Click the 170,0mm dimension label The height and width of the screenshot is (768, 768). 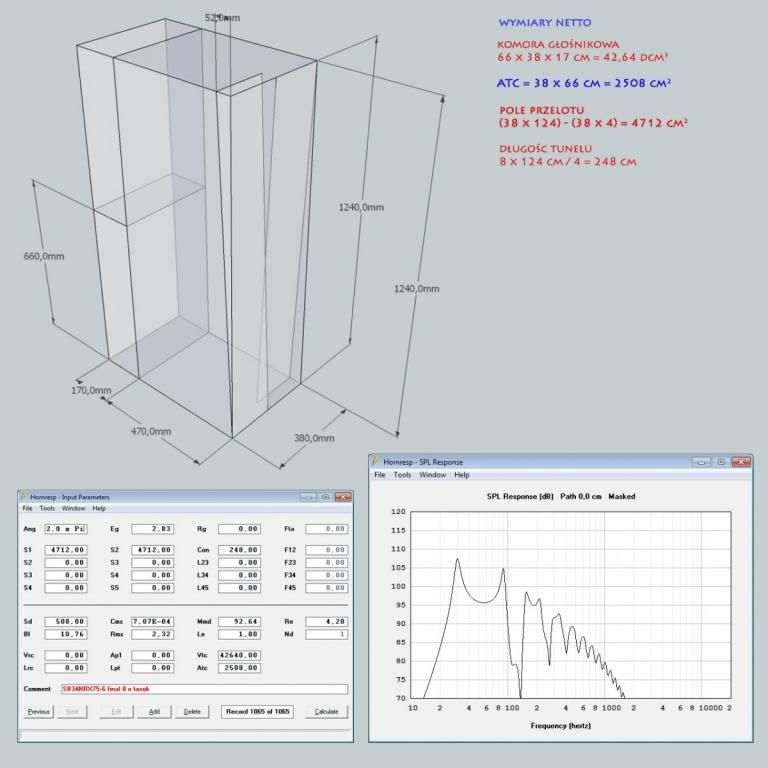pyautogui.click(x=91, y=390)
